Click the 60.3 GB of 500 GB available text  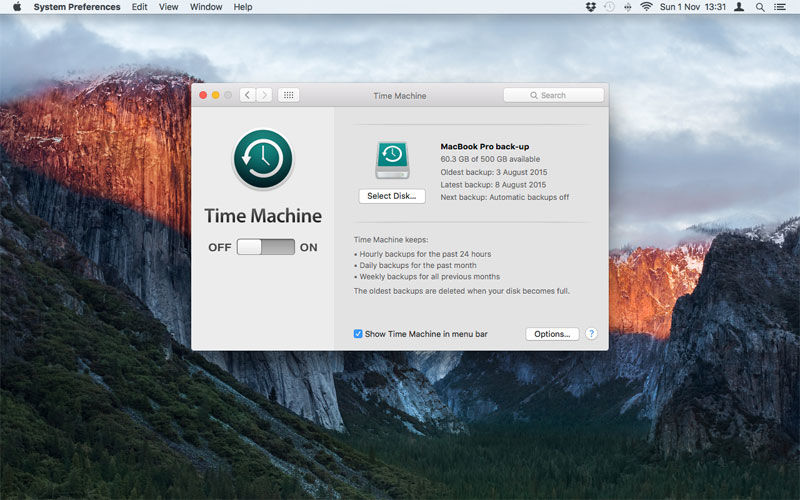click(x=490, y=159)
